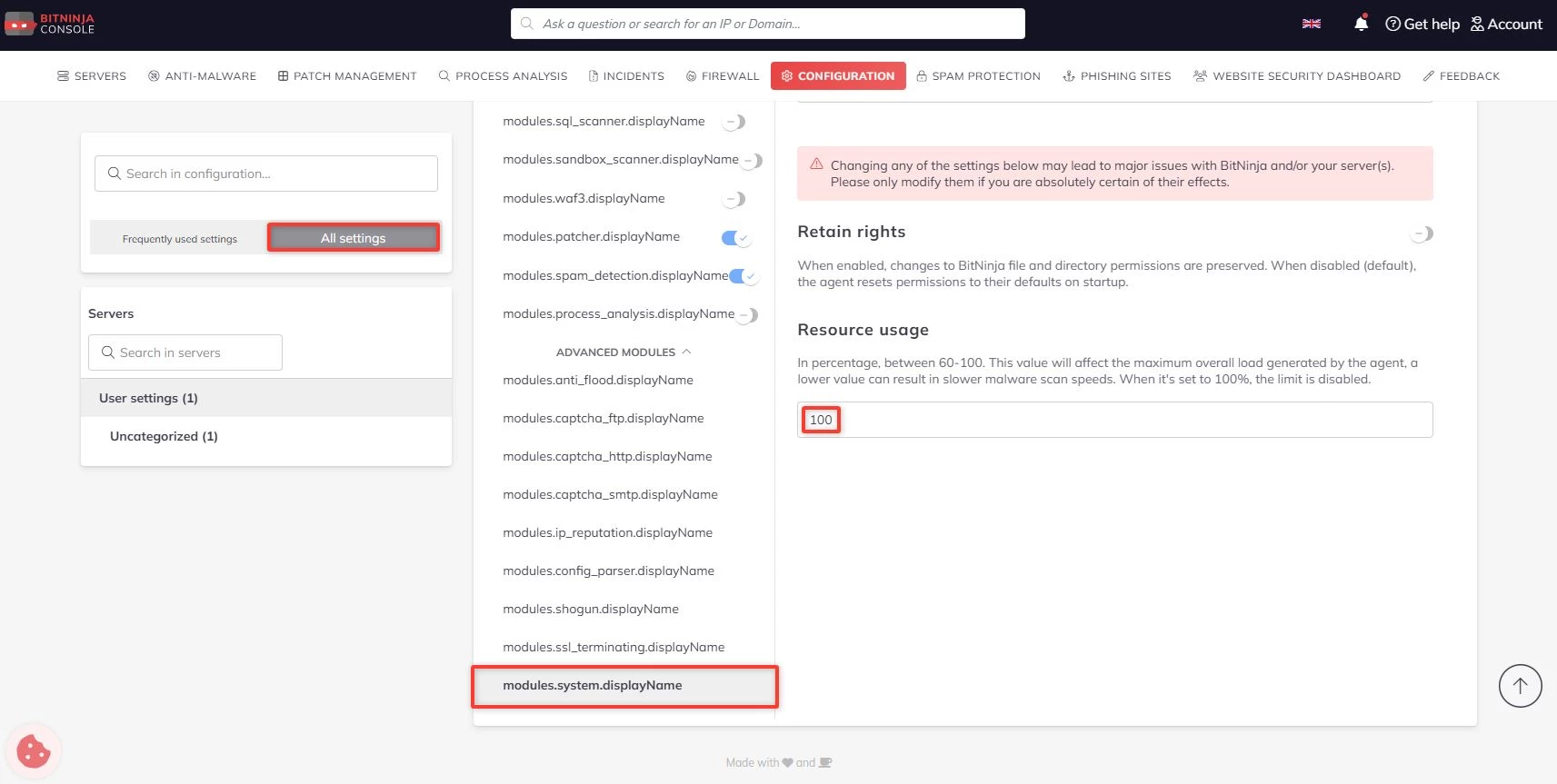Image resolution: width=1557 pixels, height=784 pixels.
Task: Select the All settings tab
Action: point(354,238)
